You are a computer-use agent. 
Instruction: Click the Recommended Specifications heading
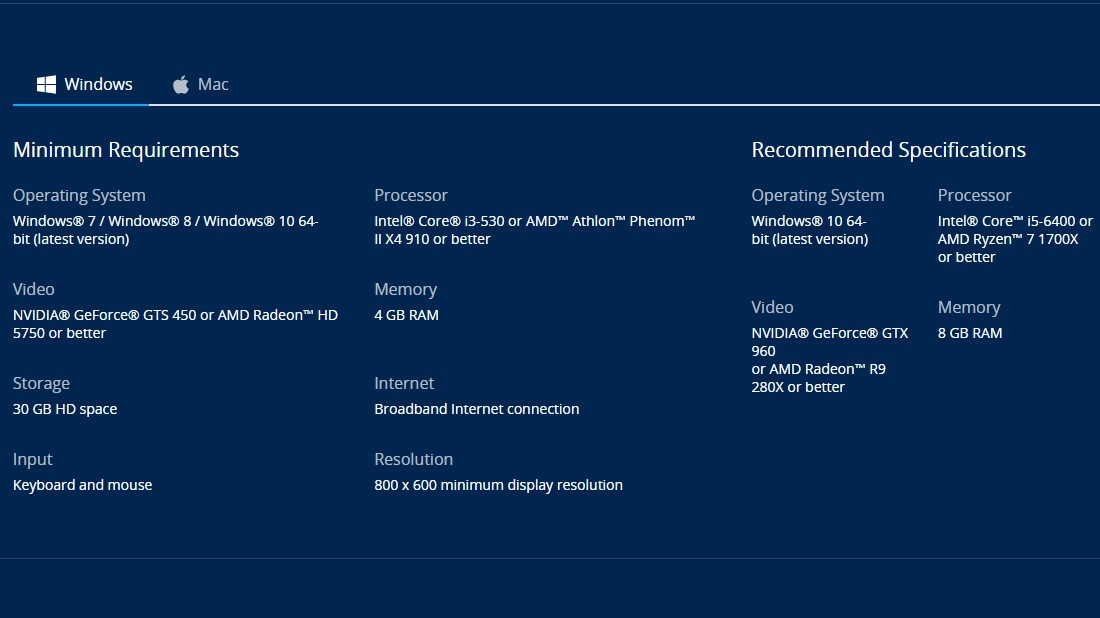[888, 149]
